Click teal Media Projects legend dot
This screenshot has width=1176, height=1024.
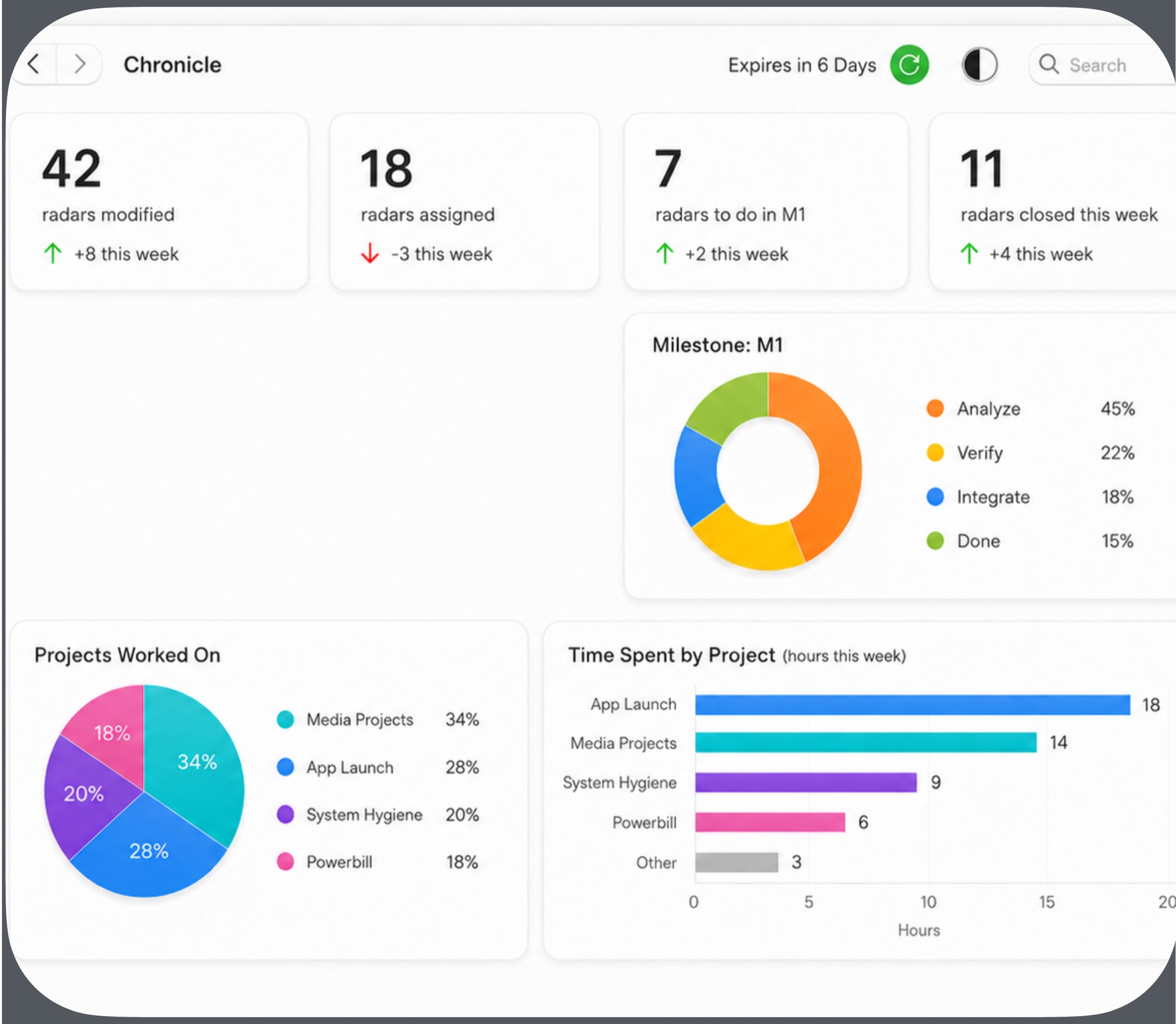click(x=285, y=719)
